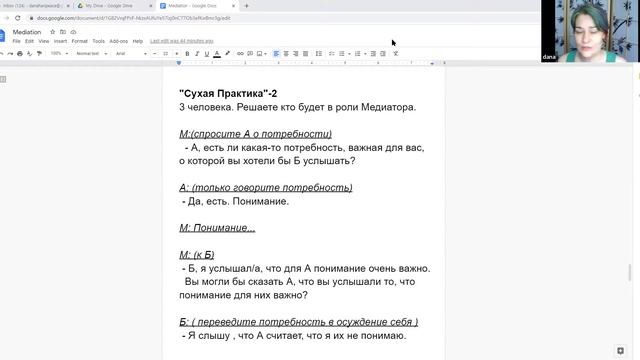Open the Arial font dropdown
Viewport: 640px width, 360px height.
131,53
